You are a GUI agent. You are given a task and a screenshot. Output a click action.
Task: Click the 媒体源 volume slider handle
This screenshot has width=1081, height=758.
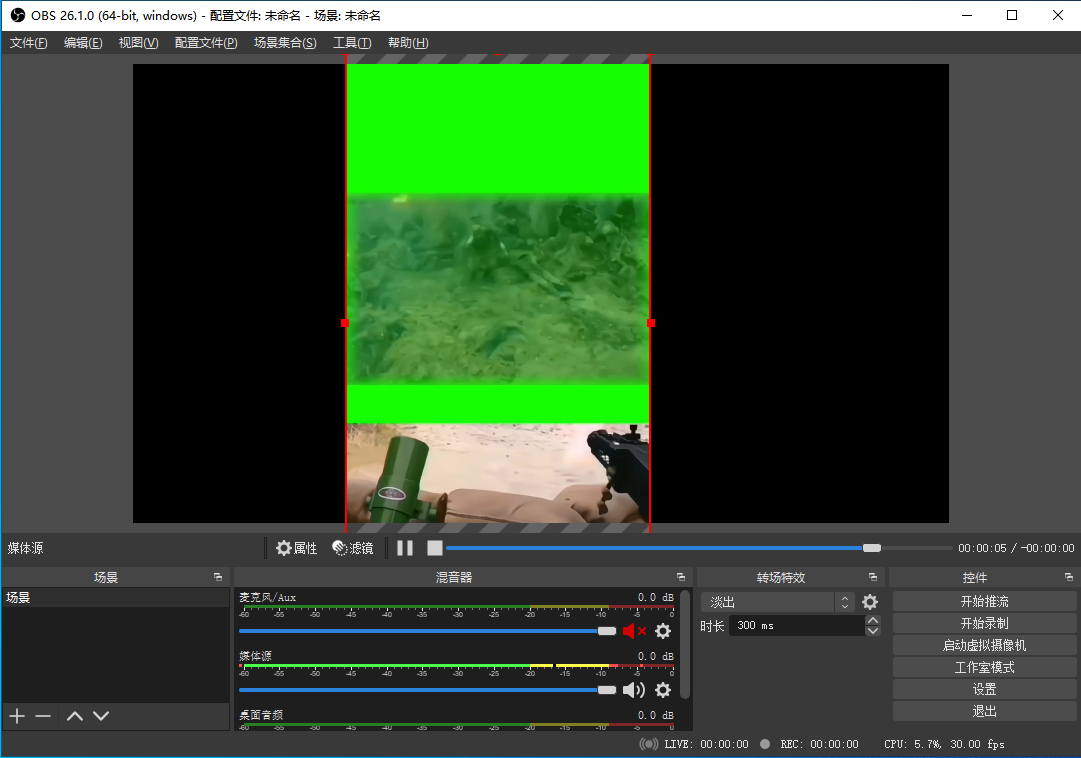(x=607, y=690)
